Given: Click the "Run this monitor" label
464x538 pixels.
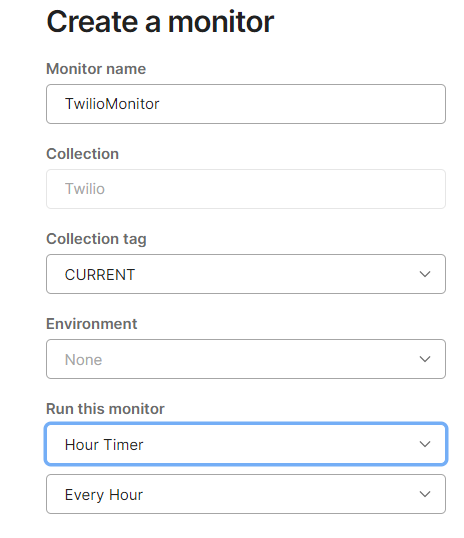Looking at the screenshot, I should (105, 409).
